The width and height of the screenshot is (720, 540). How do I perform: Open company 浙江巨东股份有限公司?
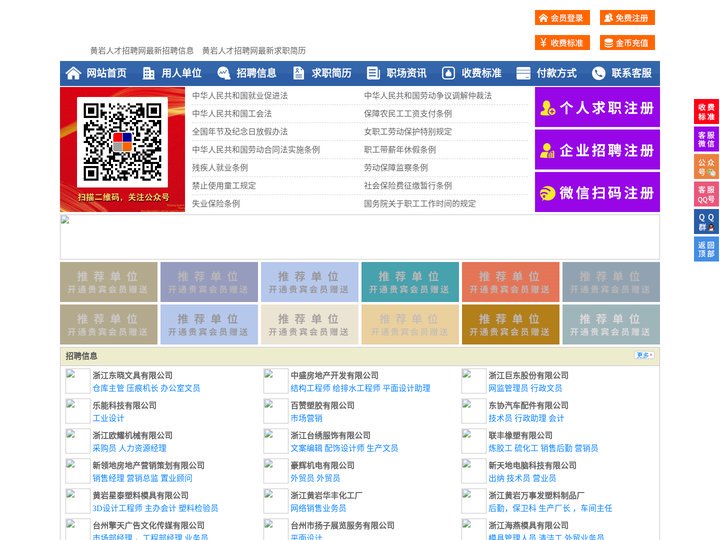529,375
